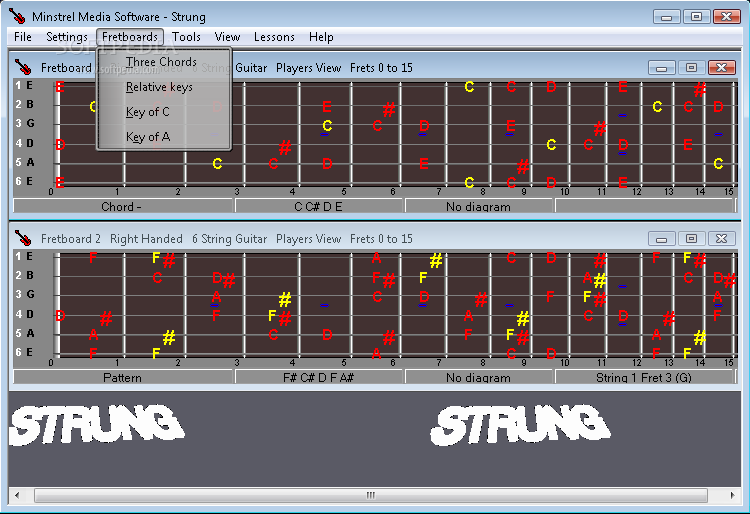This screenshot has height=514, width=750.
Task: Click the F# C# D F A# notes button
Action: 319,377
